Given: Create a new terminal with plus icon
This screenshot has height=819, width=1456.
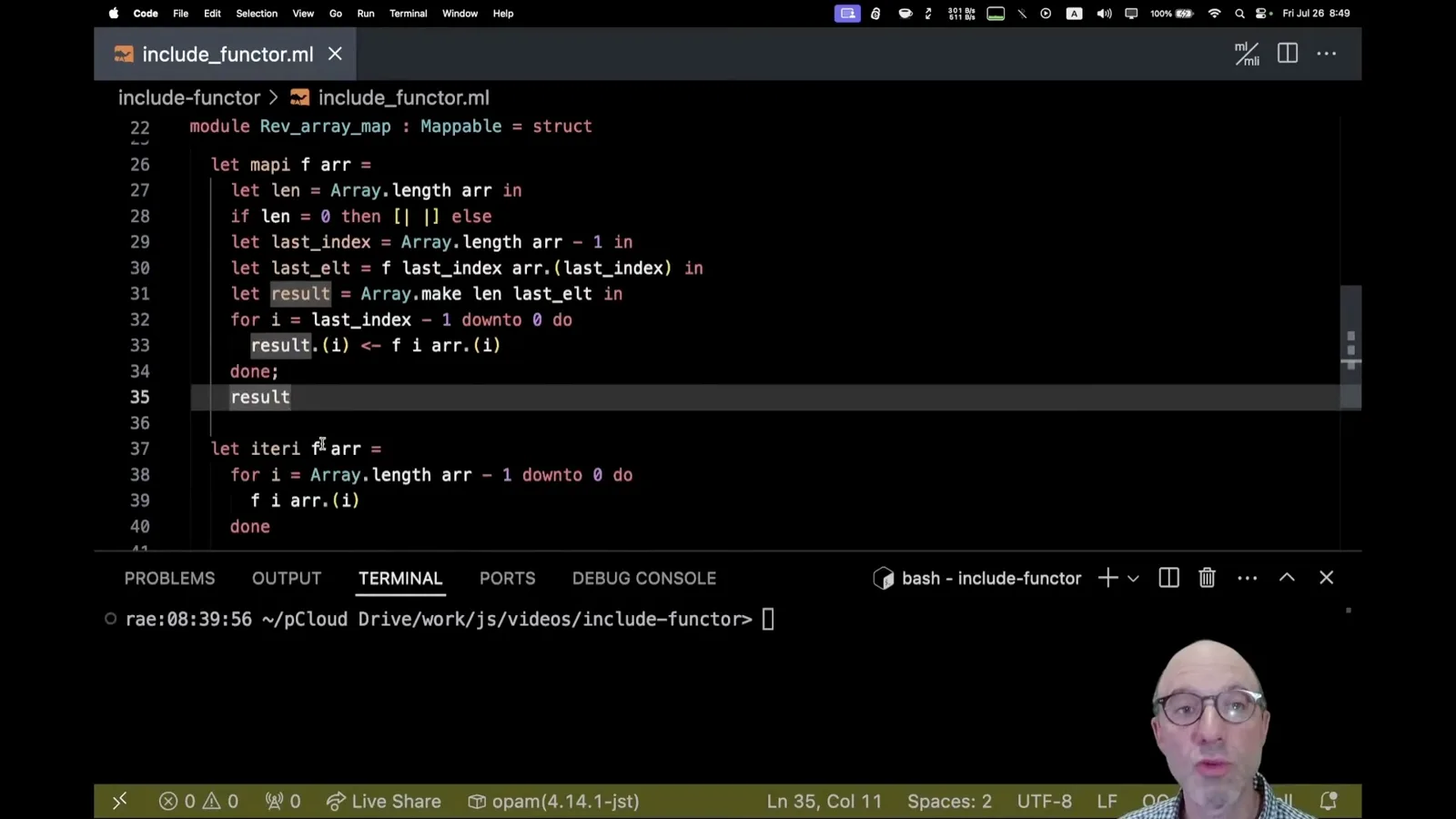Looking at the screenshot, I should pyautogui.click(x=1107, y=578).
